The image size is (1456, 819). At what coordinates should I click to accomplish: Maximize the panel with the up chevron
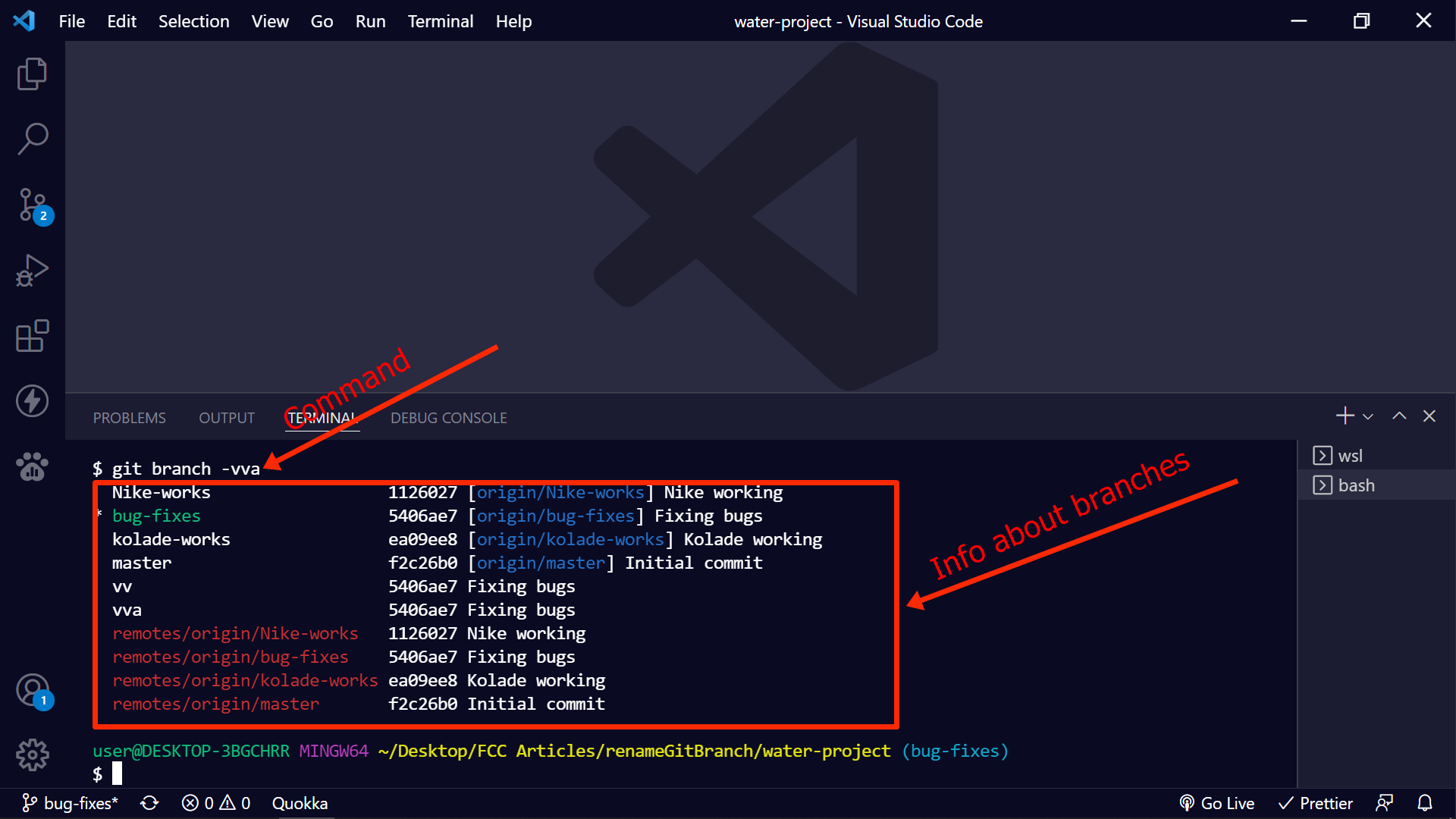1399,416
